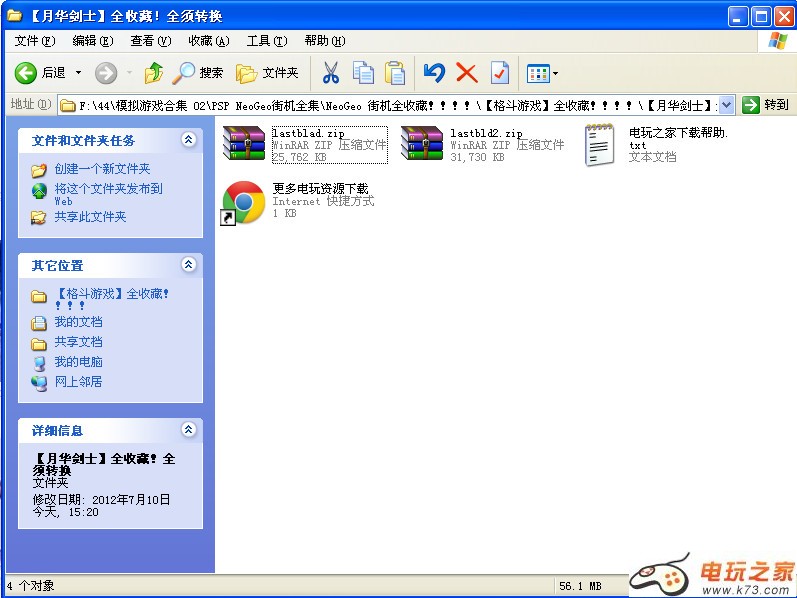The width and height of the screenshot is (797, 598).
Task: Click the title bar folder icon
Action: [14, 16]
